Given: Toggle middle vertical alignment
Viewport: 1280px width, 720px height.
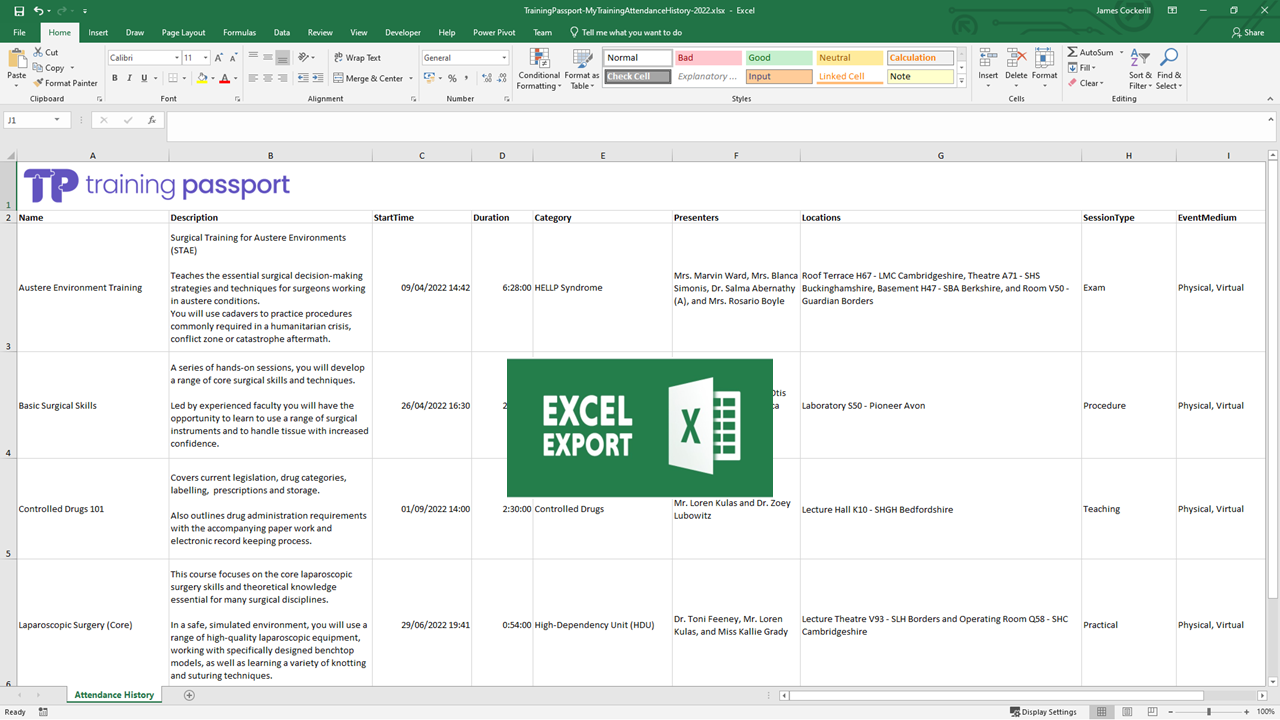Looking at the screenshot, I should [268, 58].
